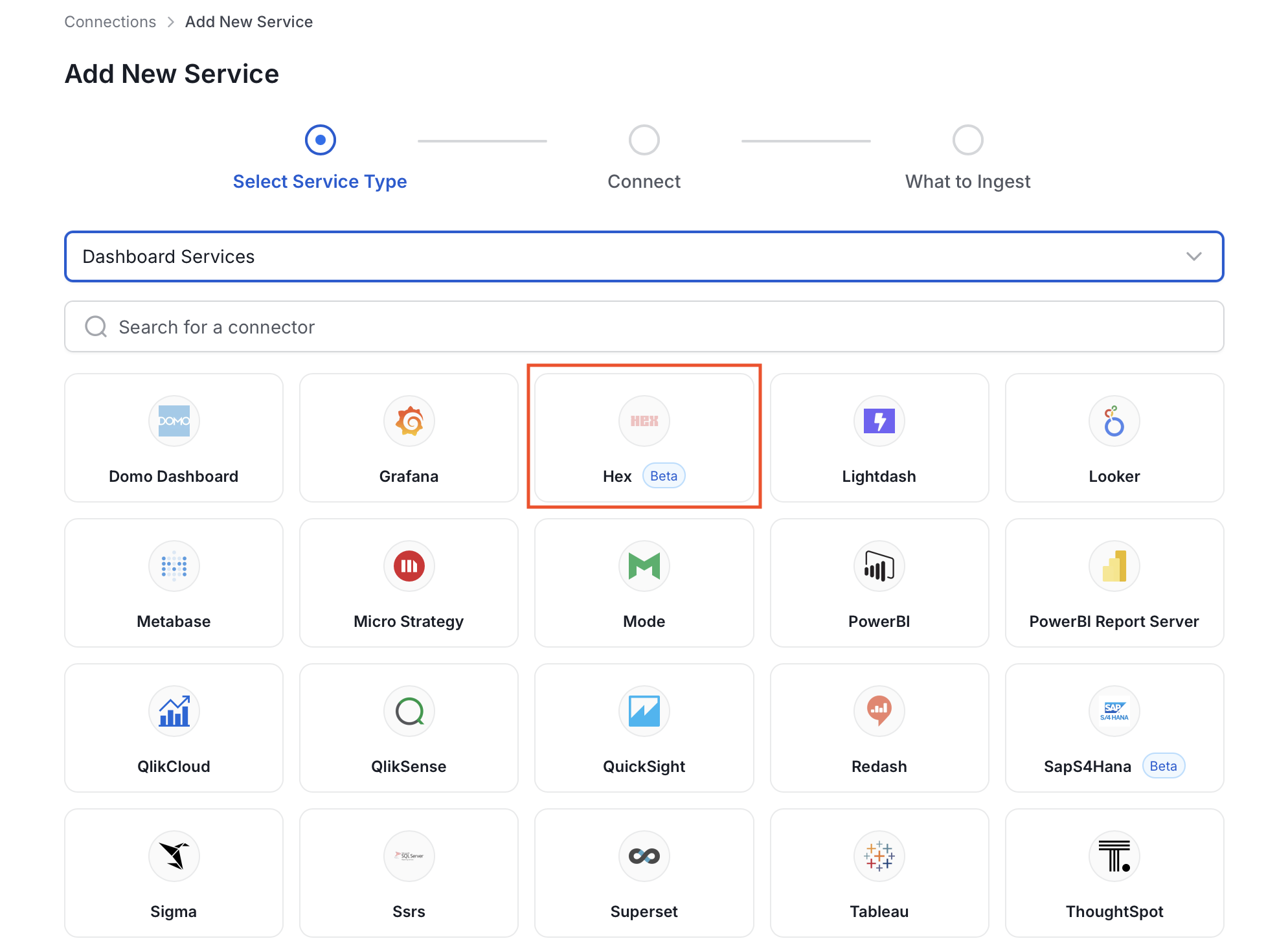Choose the Redash connector icon
Viewport: 1277px width, 952px height.
tap(879, 711)
